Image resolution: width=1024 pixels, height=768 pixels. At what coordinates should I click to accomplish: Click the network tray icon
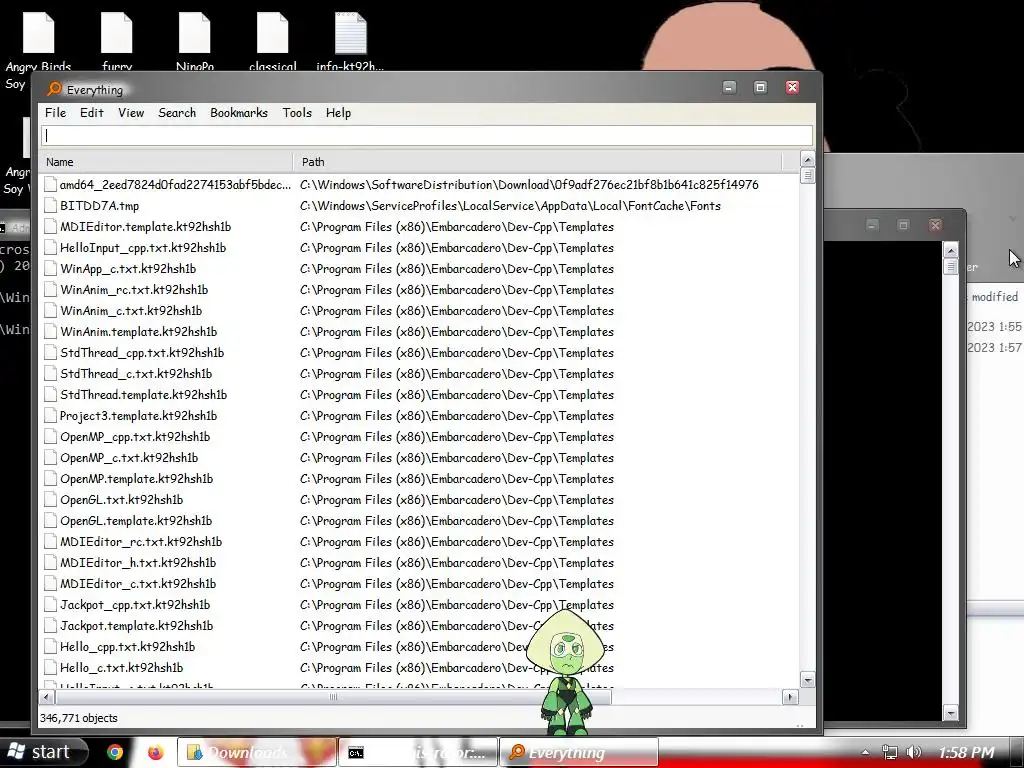tap(889, 752)
